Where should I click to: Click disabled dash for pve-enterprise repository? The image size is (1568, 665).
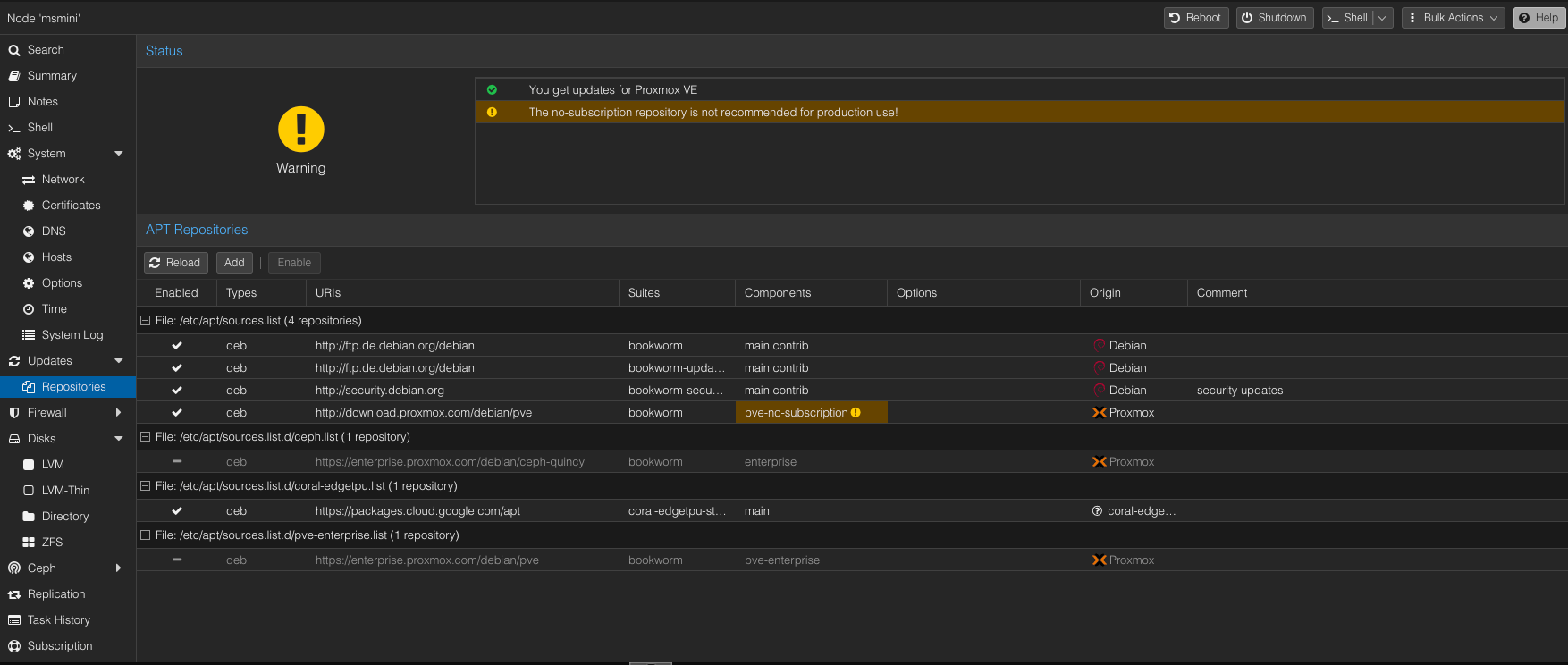(177, 560)
